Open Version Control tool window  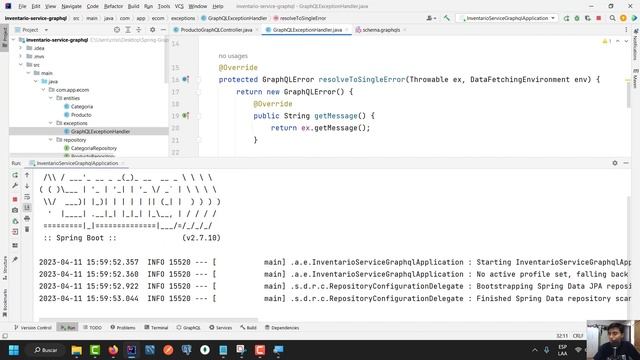point(33,327)
